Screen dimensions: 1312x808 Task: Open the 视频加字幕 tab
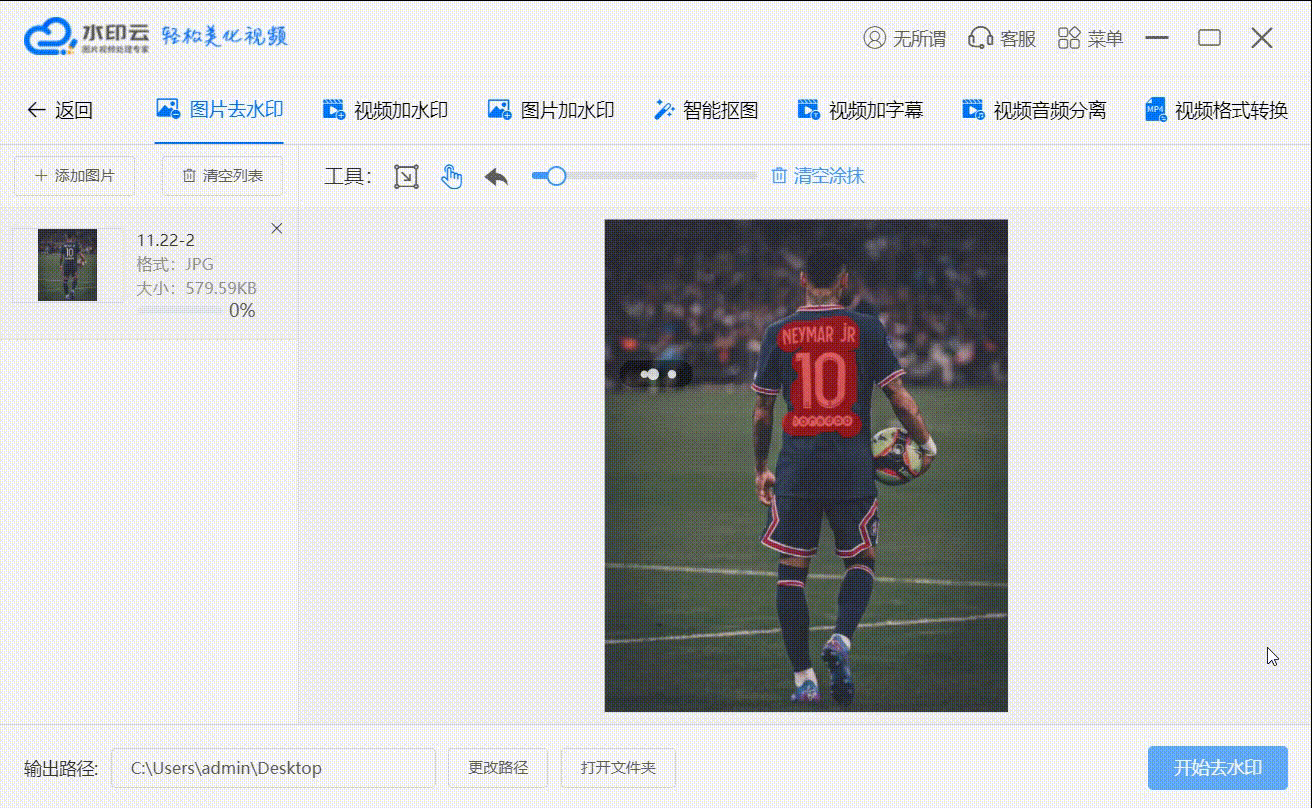click(860, 110)
